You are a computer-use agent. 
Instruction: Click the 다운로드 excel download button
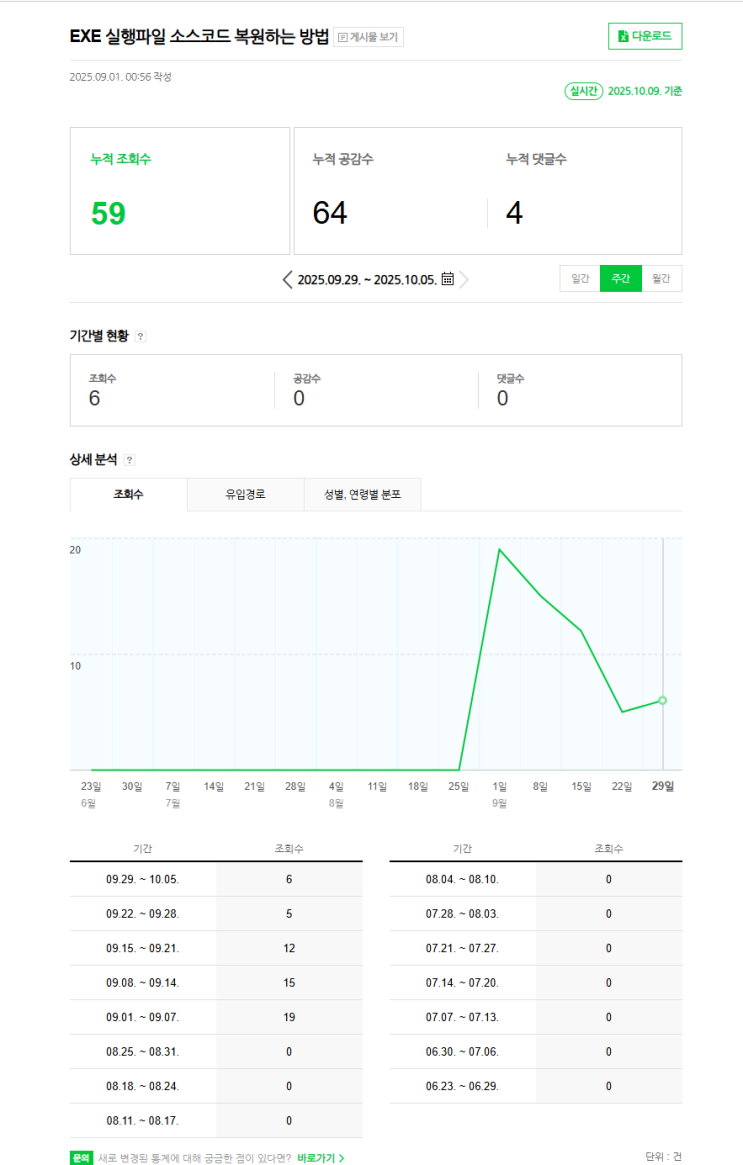[x=645, y=36]
